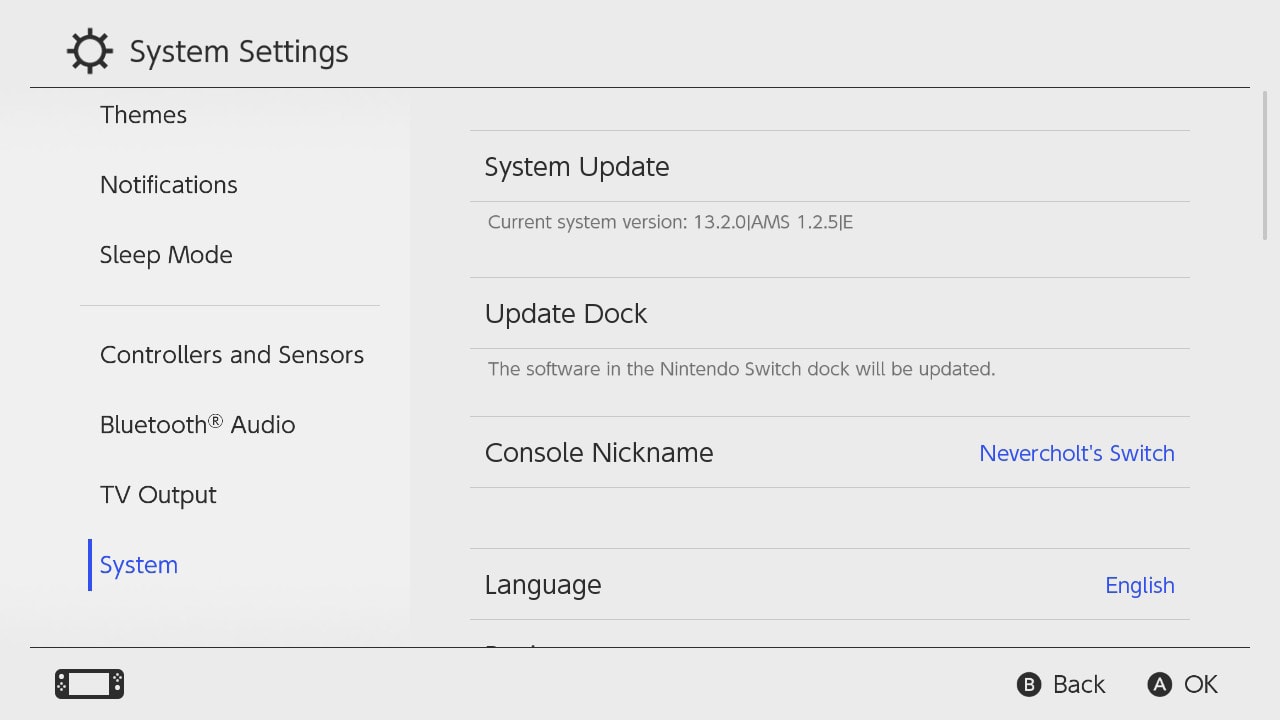Click Nevercholt's Switch nickname link
The height and width of the screenshot is (720, 1280).
(1076, 453)
